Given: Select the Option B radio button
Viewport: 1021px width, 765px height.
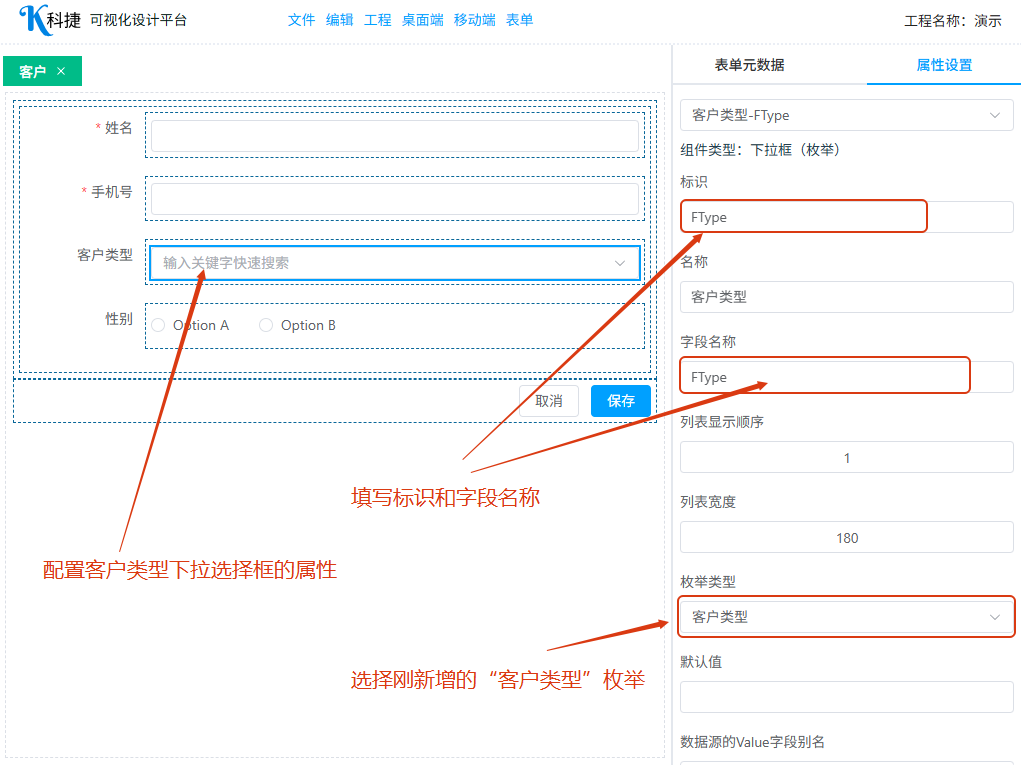Looking at the screenshot, I should tap(266, 325).
